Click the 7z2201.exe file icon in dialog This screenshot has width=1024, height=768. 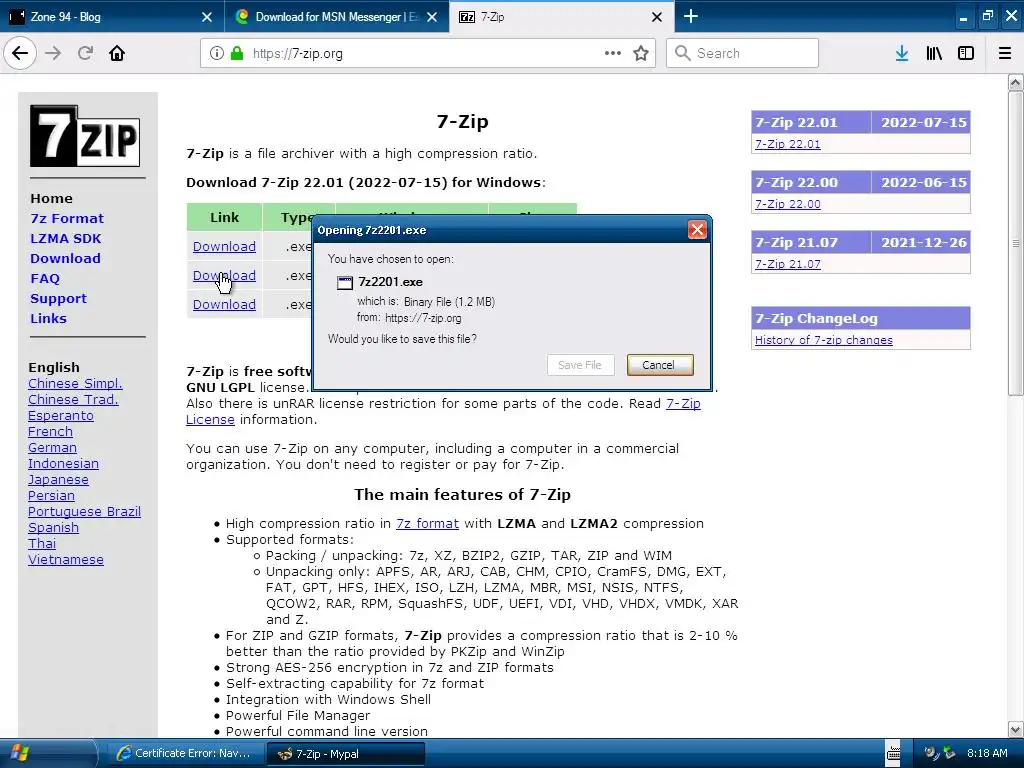tap(344, 282)
